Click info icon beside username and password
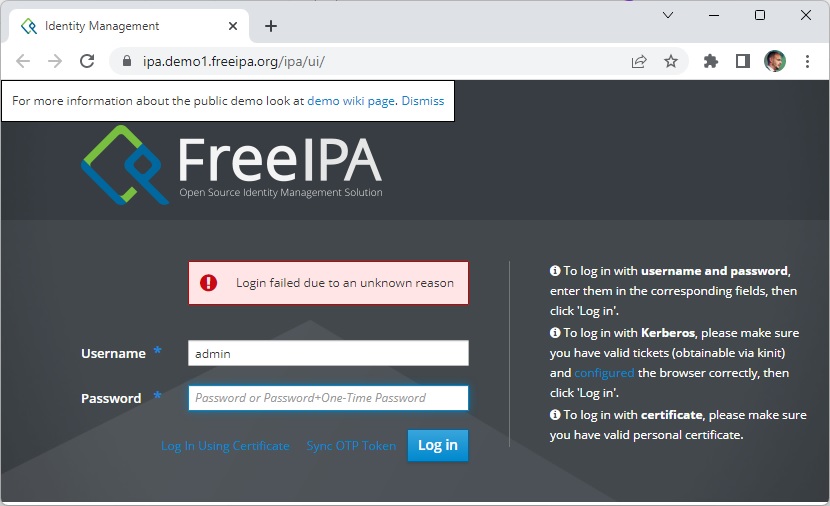 coord(555,270)
